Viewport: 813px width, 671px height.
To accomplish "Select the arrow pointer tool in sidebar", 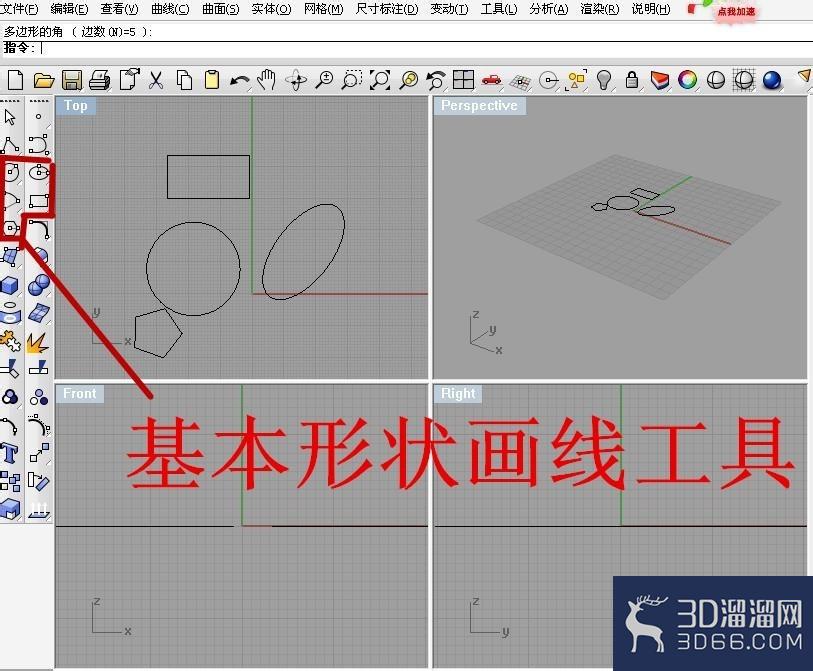I will click(x=10, y=117).
